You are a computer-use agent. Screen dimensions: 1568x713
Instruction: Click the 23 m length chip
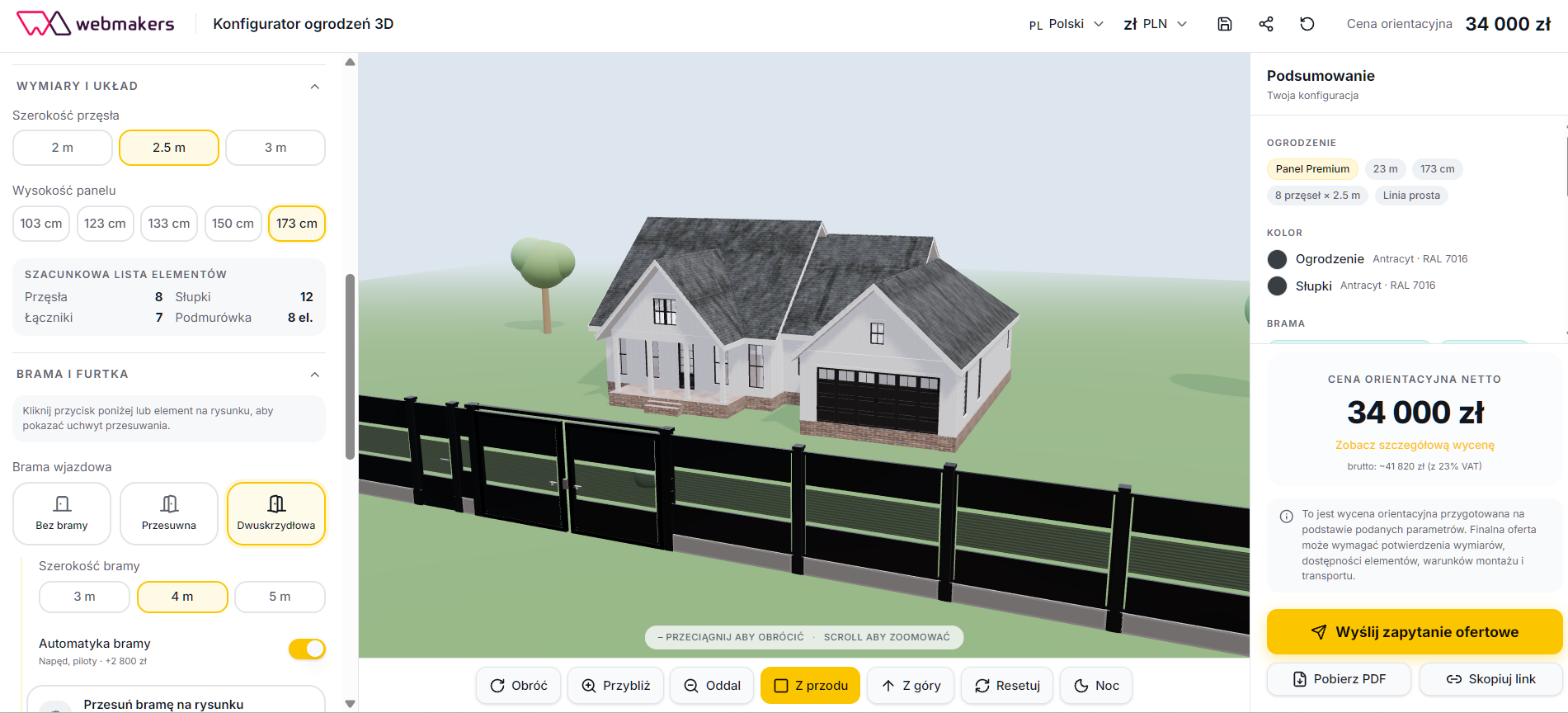[x=1385, y=169]
